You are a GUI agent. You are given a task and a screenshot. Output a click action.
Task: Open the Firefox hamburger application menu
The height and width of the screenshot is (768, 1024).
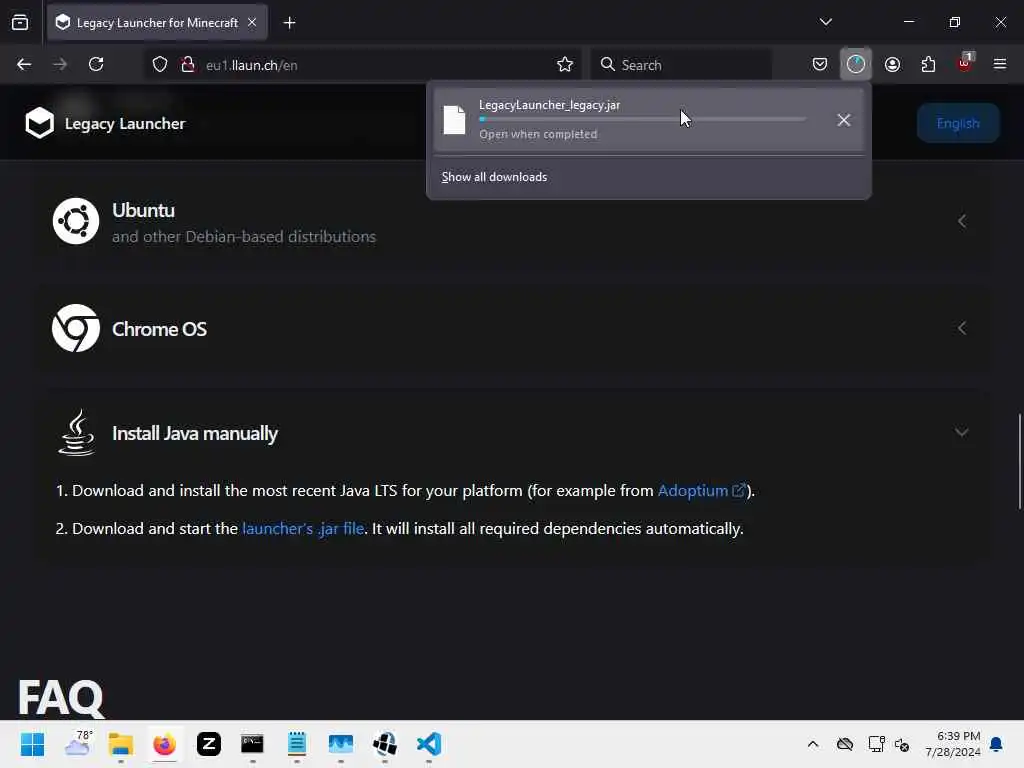pyautogui.click(x=1000, y=65)
